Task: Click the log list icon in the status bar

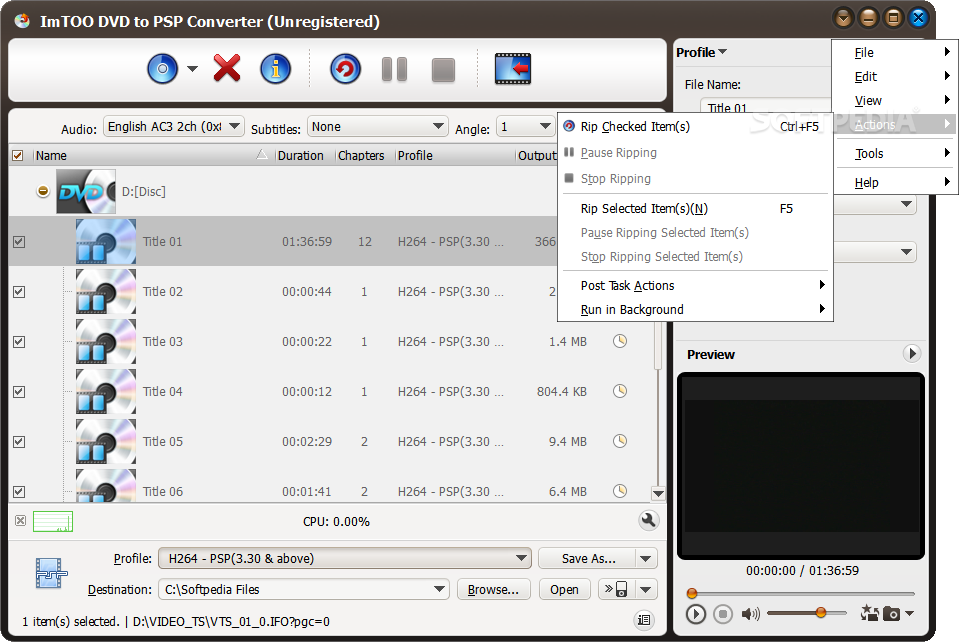Action: coord(644,620)
